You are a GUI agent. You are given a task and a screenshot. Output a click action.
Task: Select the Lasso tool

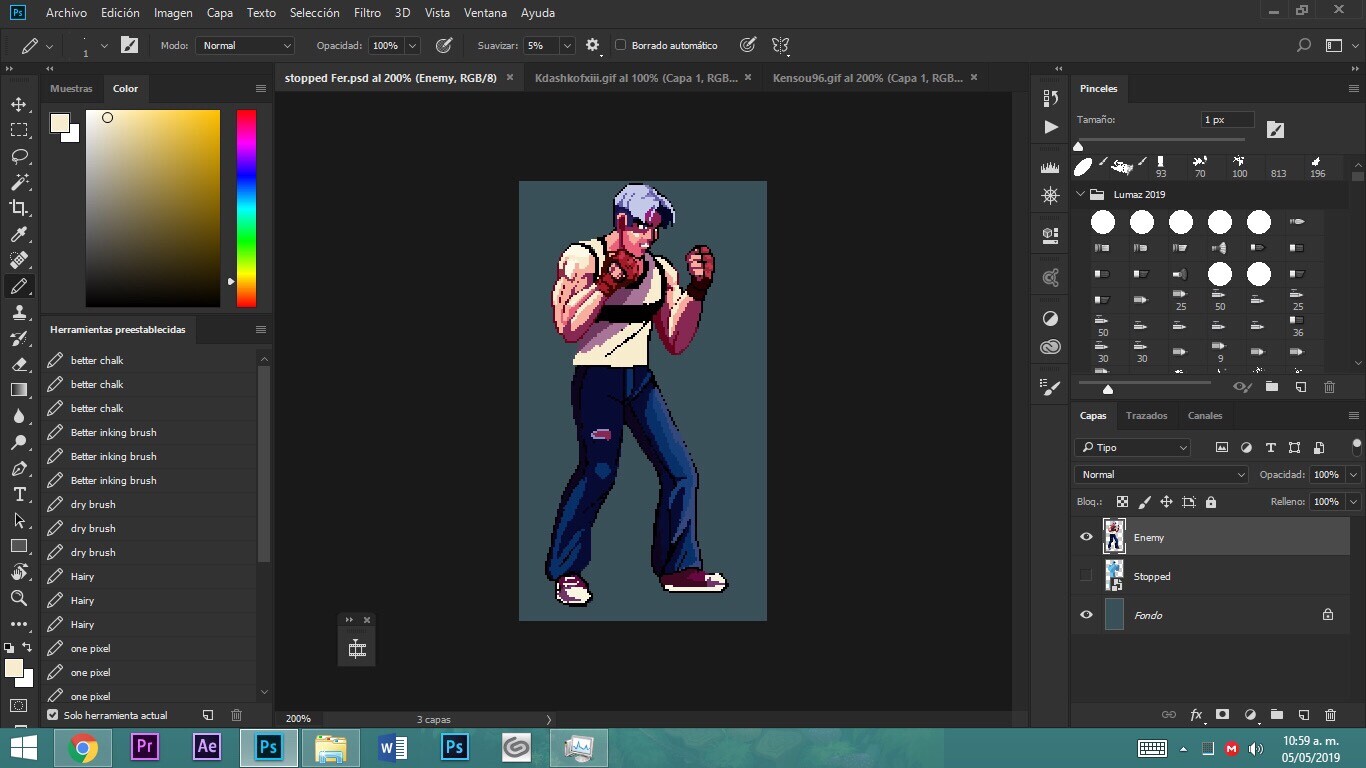19,156
